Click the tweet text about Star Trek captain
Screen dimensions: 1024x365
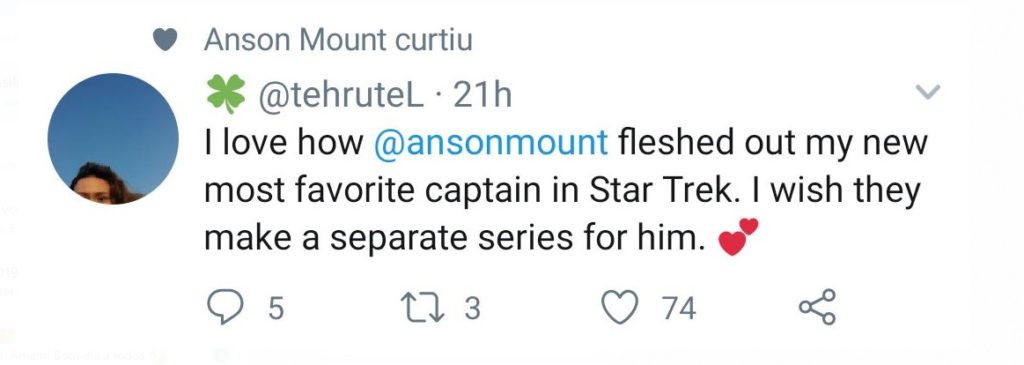566,191
